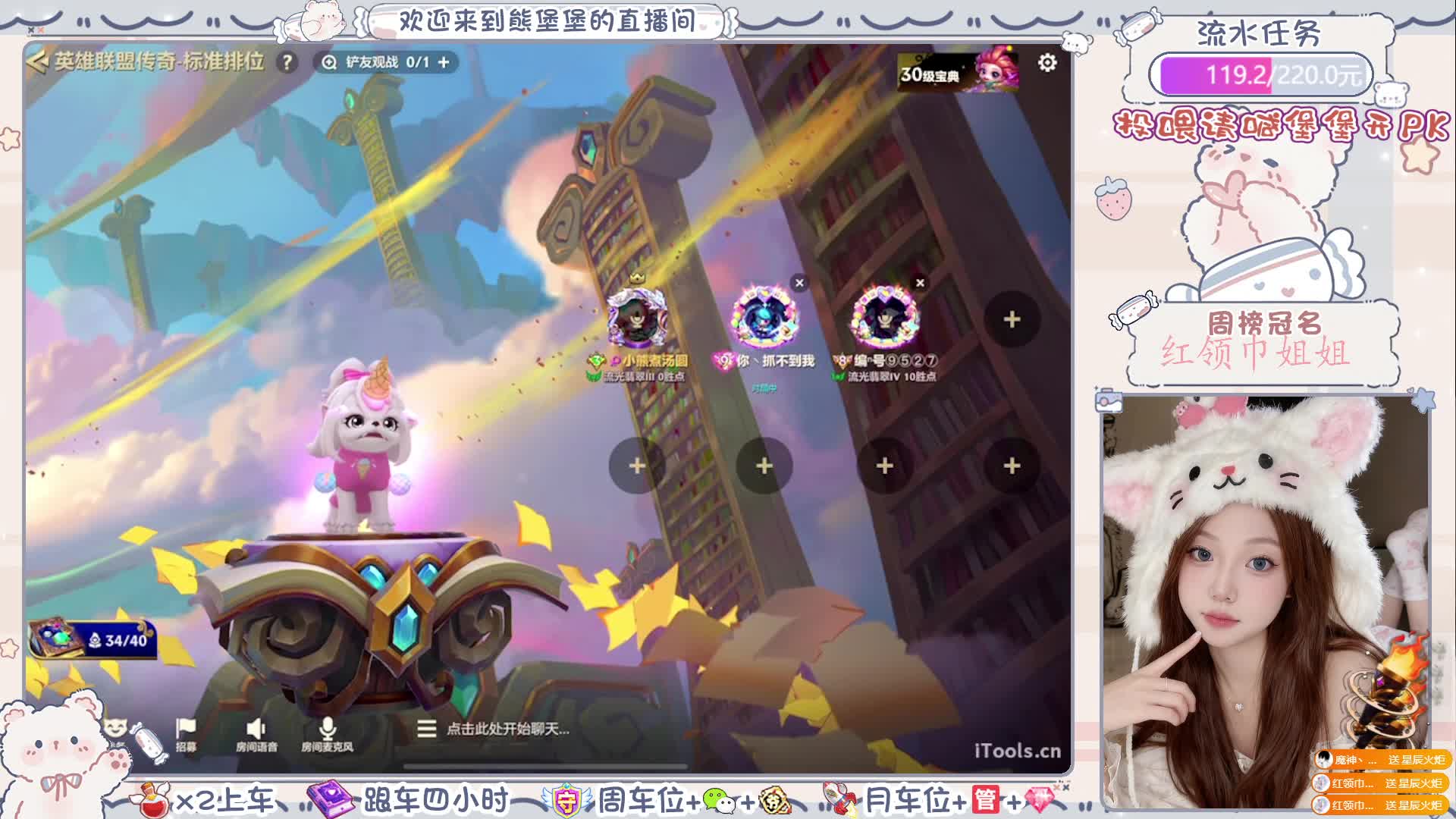
Task: Click the 编号9527 player avatar
Action: (x=884, y=318)
